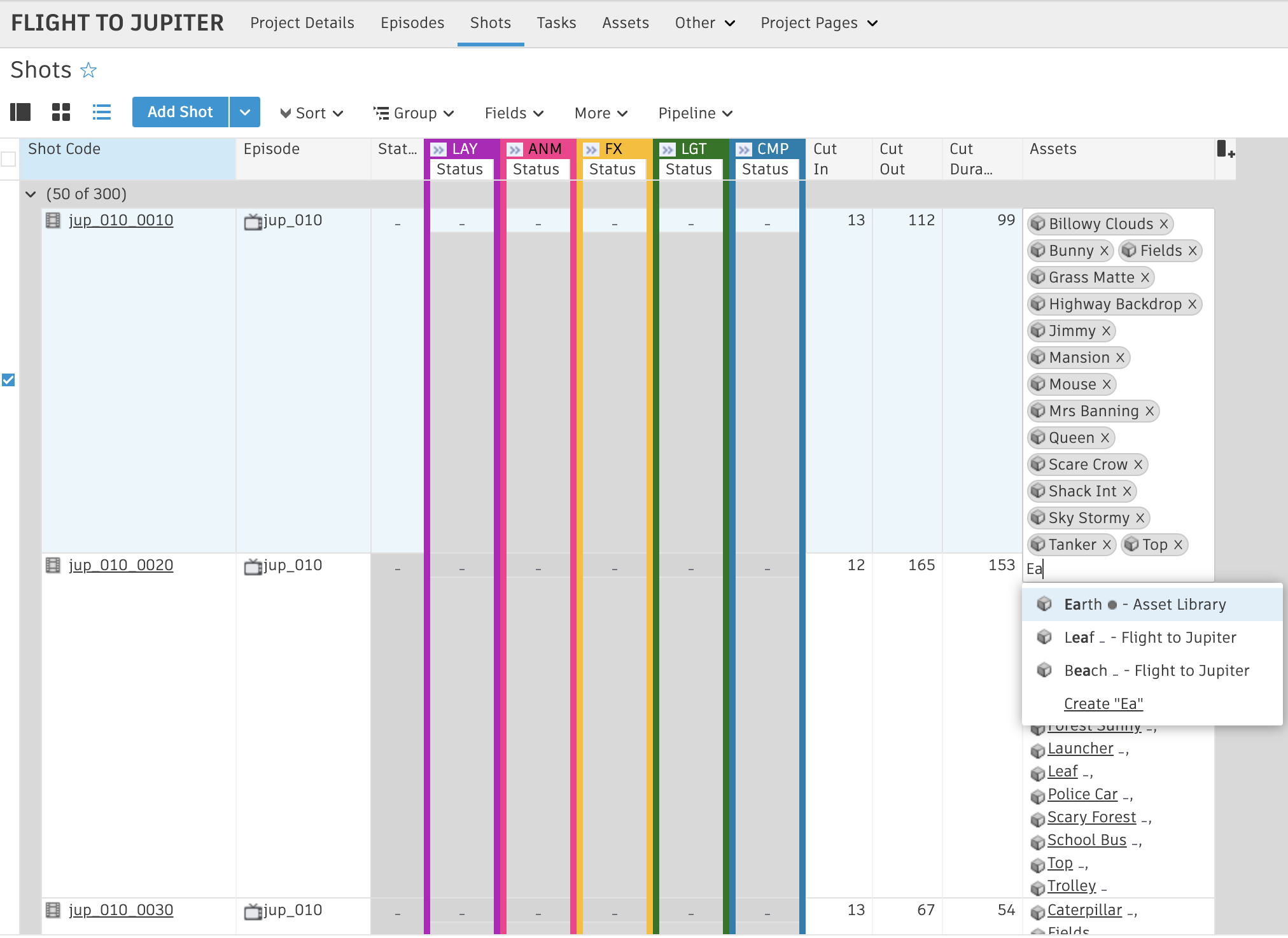1288x938 pixels.
Task: Open the Sort dropdown
Action: tap(312, 113)
